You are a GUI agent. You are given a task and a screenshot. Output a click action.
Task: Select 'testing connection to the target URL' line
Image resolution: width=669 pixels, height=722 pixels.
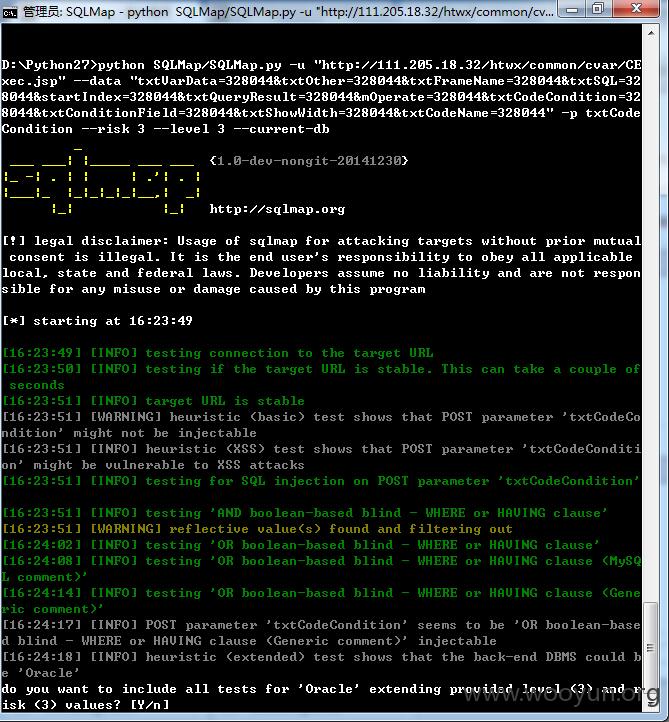click(218, 353)
